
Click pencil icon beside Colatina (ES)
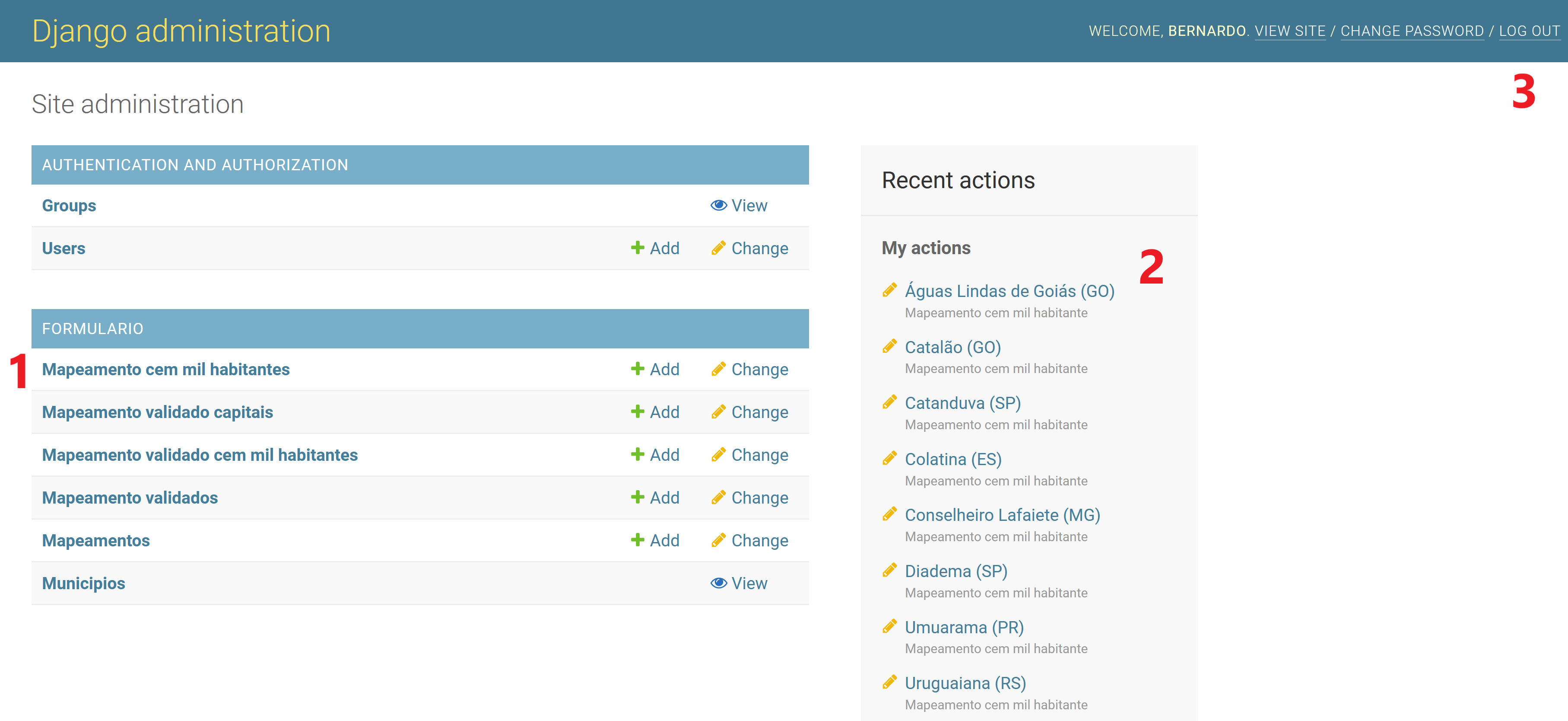889,458
